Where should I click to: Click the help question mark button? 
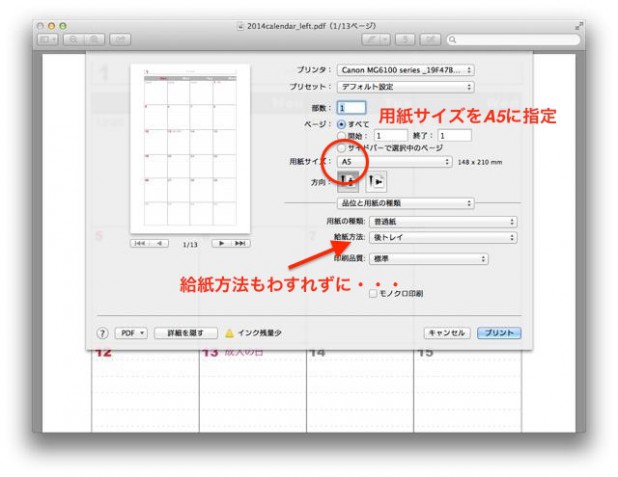102,333
